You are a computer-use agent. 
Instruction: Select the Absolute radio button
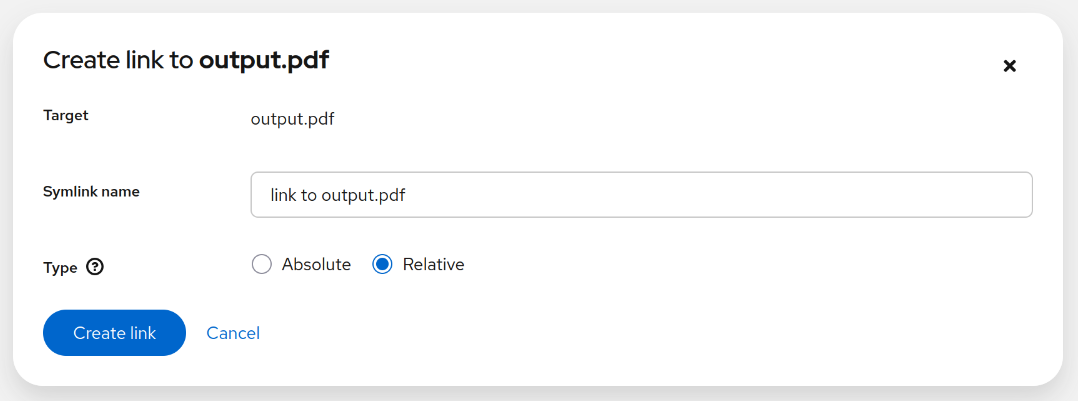262,265
